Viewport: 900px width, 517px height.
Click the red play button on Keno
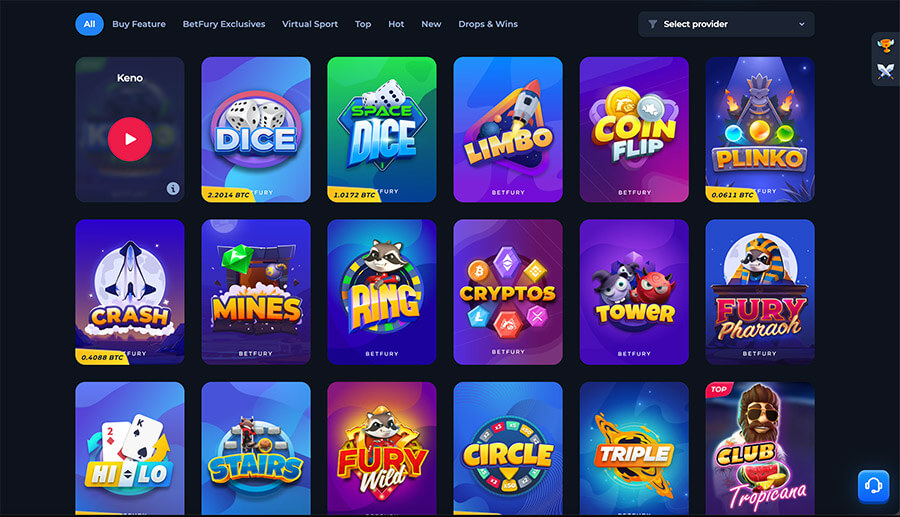(x=130, y=139)
